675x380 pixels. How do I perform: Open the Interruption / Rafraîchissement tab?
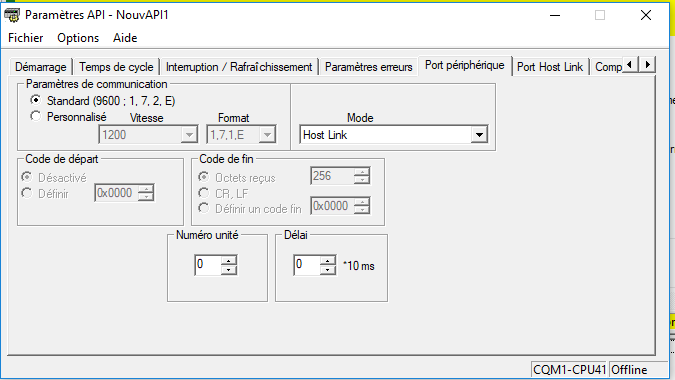(239, 67)
